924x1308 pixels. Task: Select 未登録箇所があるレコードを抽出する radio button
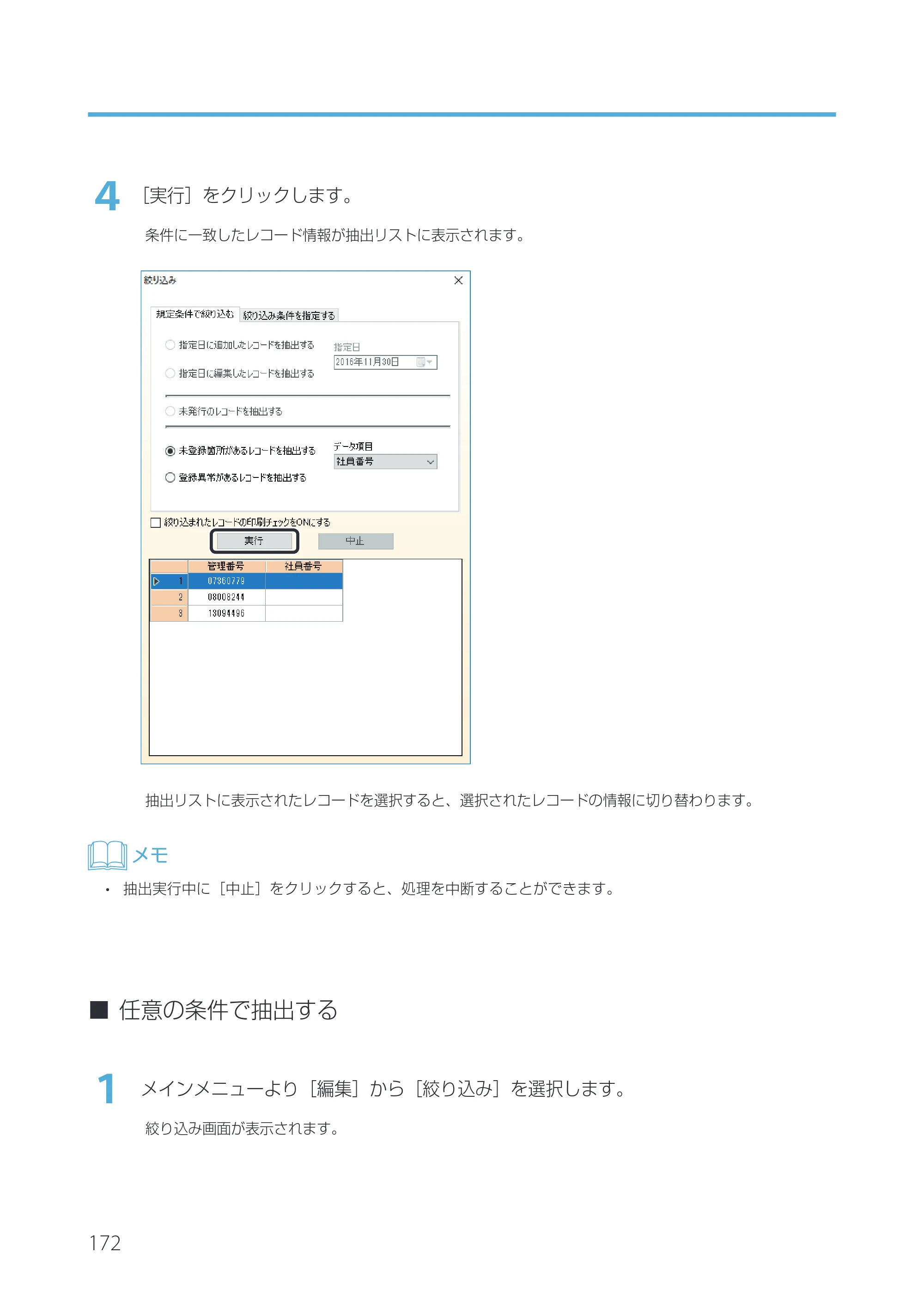pyautogui.click(x=170, y=451)
